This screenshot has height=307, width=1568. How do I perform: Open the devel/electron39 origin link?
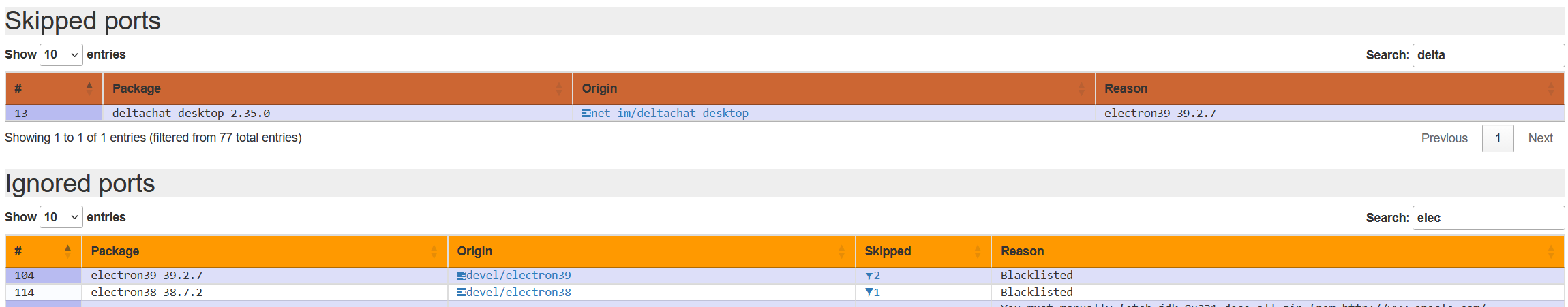(518, 276)
